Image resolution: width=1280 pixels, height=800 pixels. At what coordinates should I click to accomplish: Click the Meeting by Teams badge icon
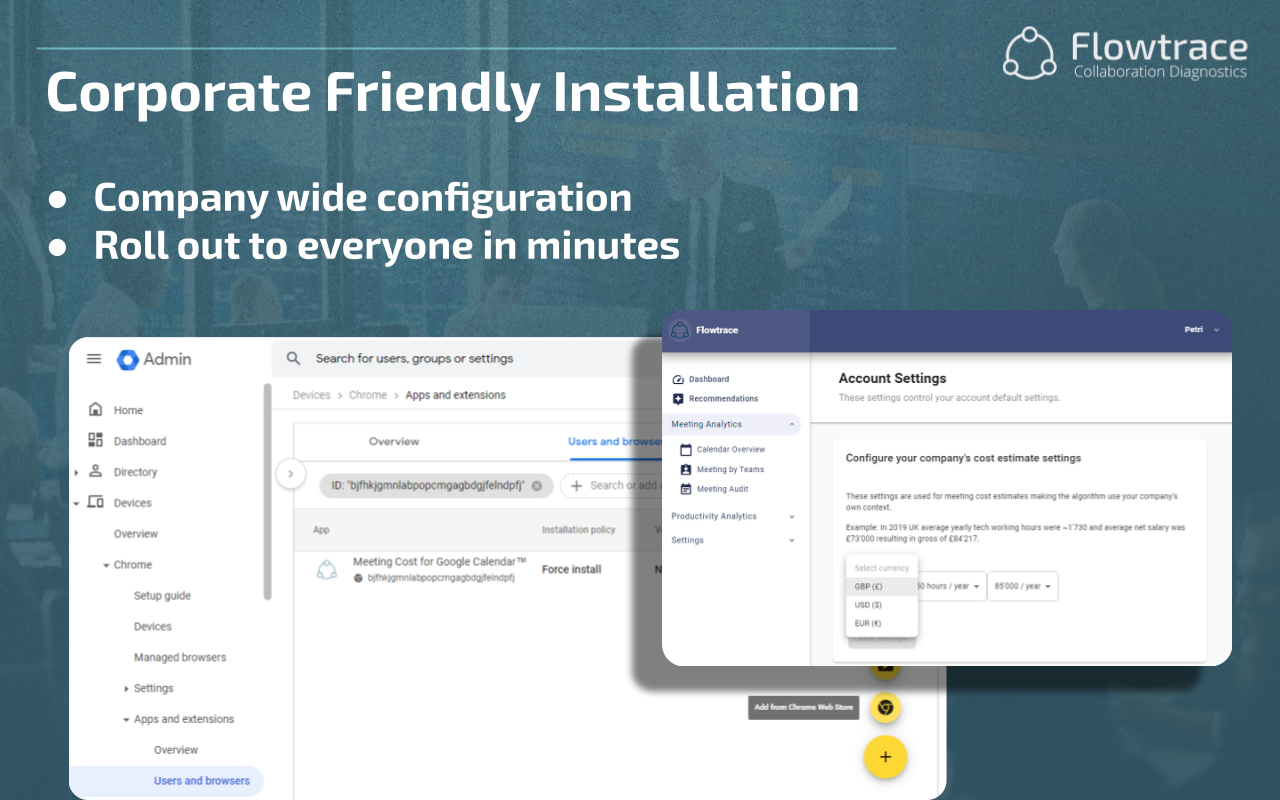coord(686,469)
